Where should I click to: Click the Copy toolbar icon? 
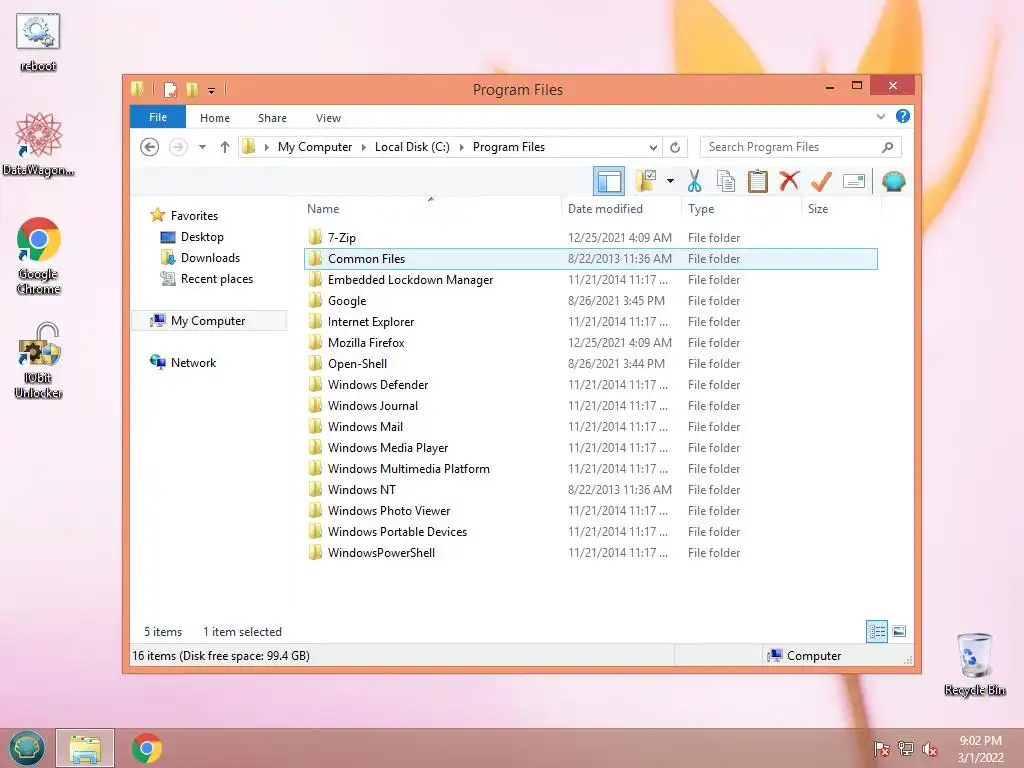726,181
